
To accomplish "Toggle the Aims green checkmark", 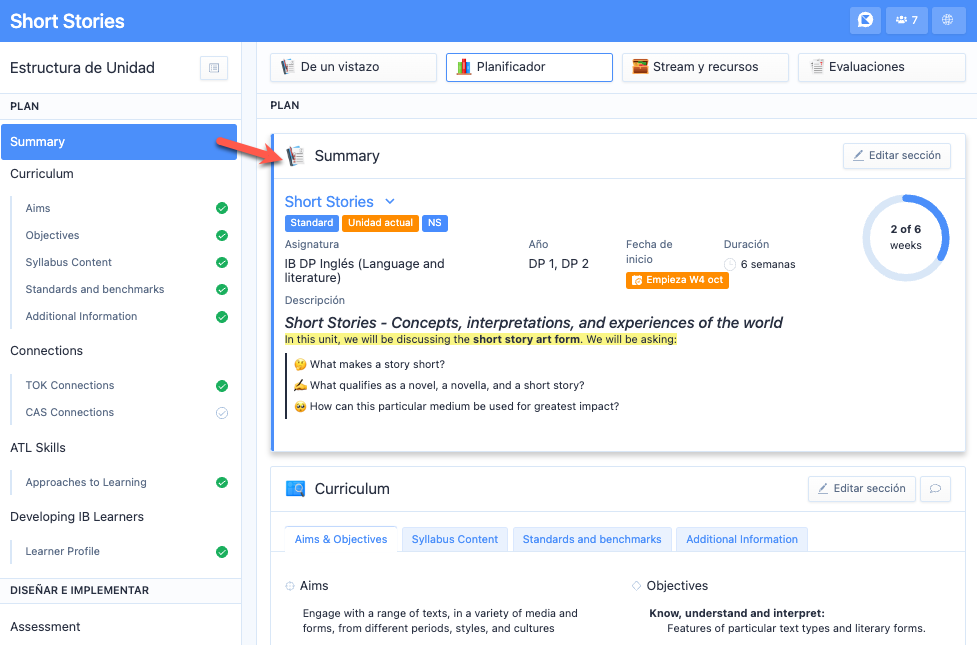I will coord(222,209).
